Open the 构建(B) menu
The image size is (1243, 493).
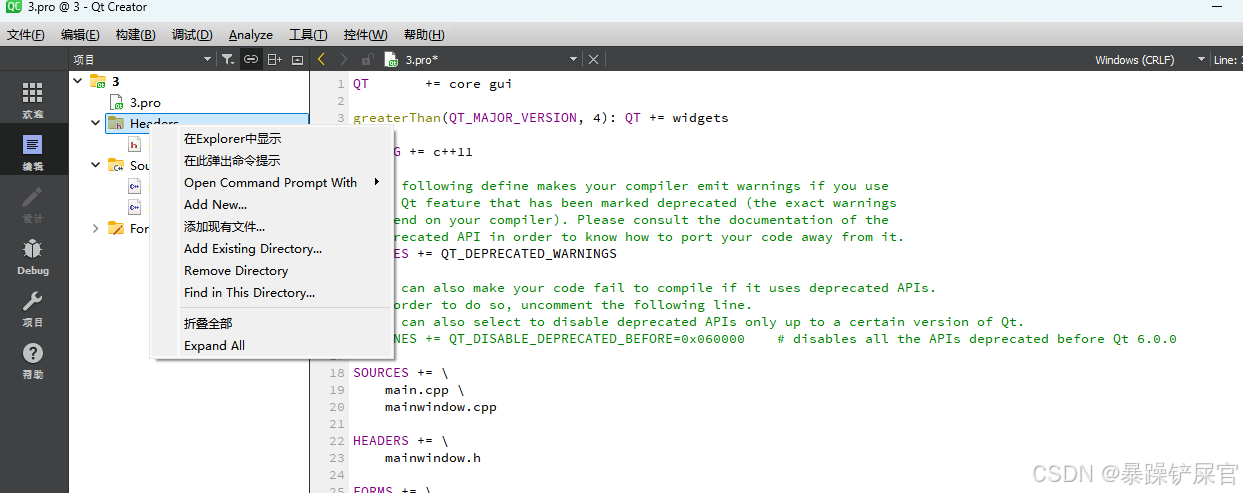point(135,35)
